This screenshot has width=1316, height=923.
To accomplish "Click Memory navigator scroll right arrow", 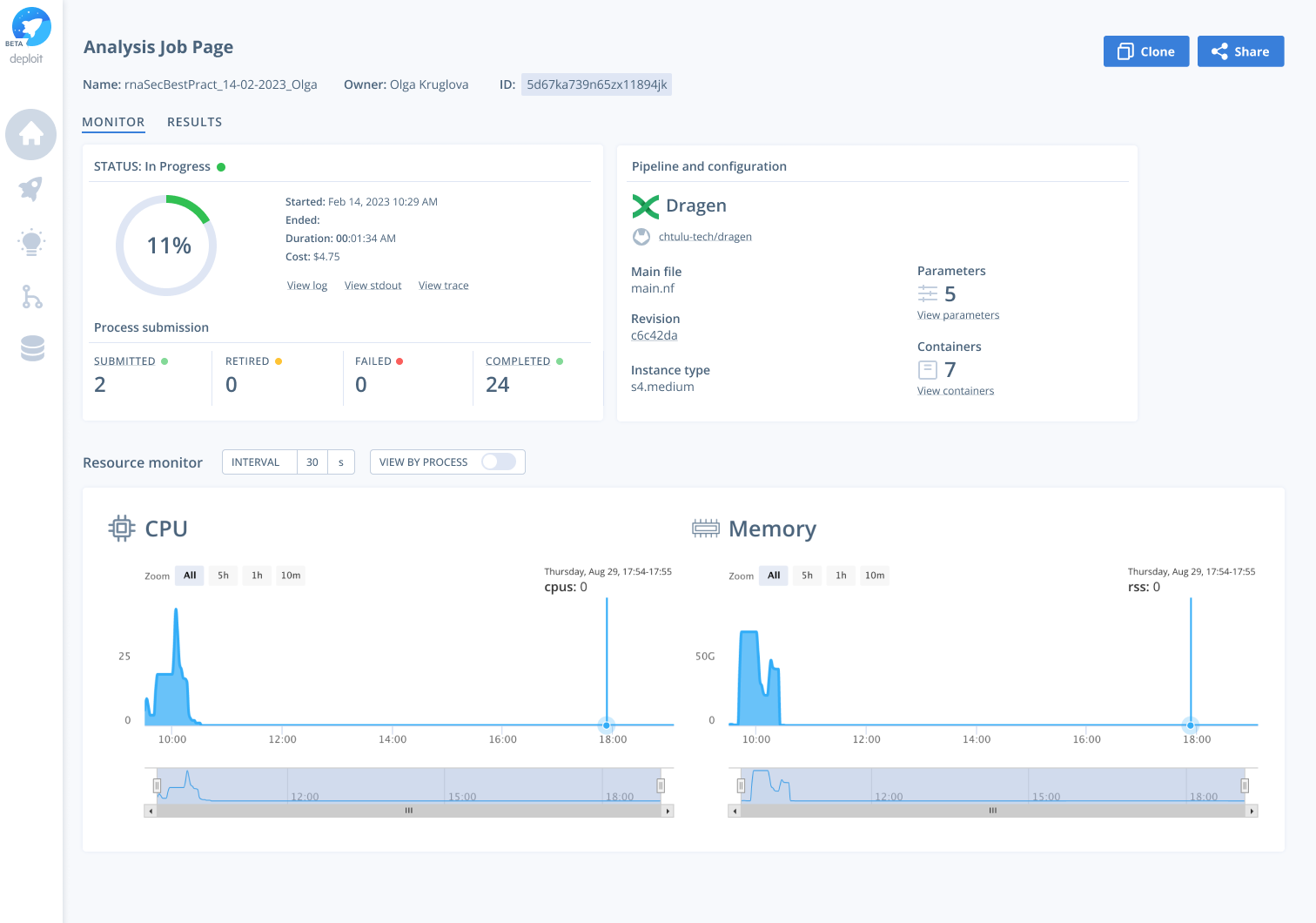I will 1252,811.
